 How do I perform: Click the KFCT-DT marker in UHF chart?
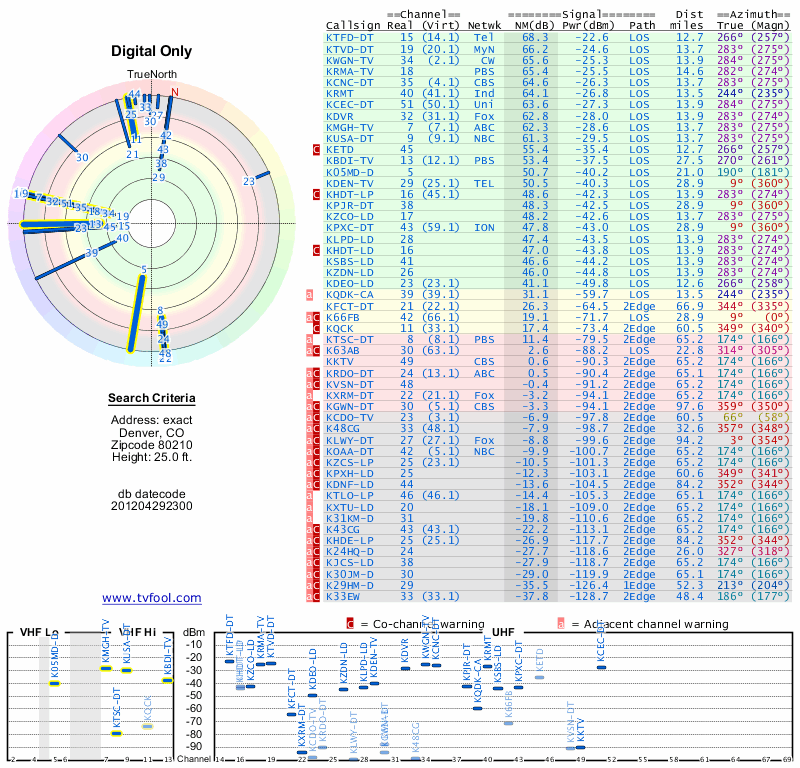coord(291,714)
